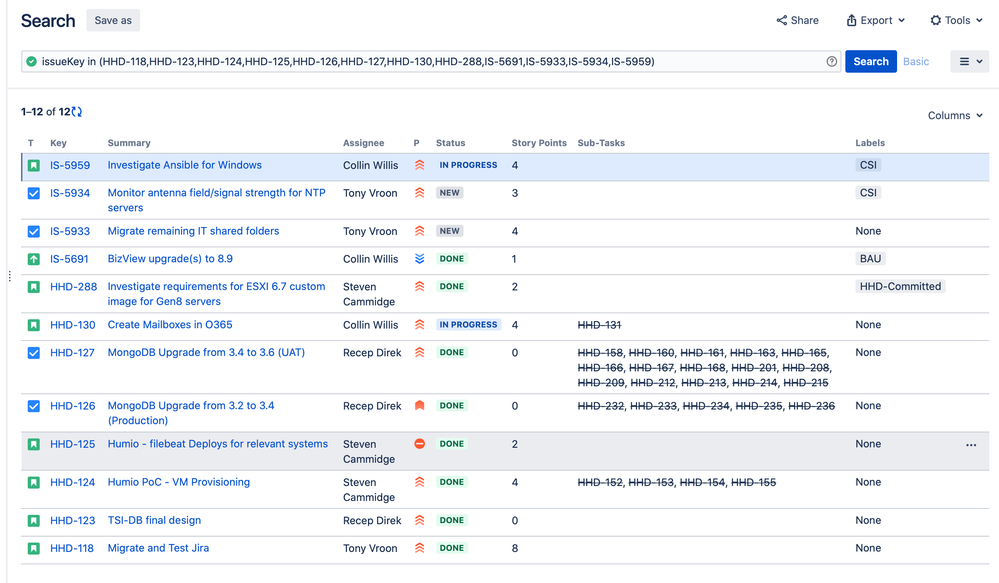This screenshot has width=999, height=583.
Task: Click the red double-arrow priority icon on IS-5934
Action: coord(419,193)
